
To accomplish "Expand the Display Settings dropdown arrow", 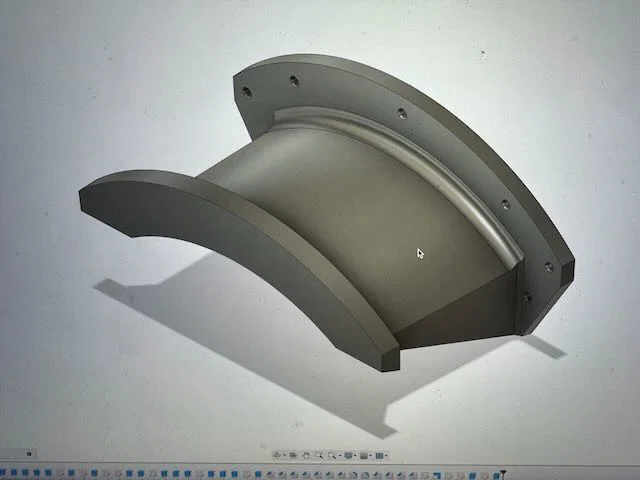I will [355, 456].
